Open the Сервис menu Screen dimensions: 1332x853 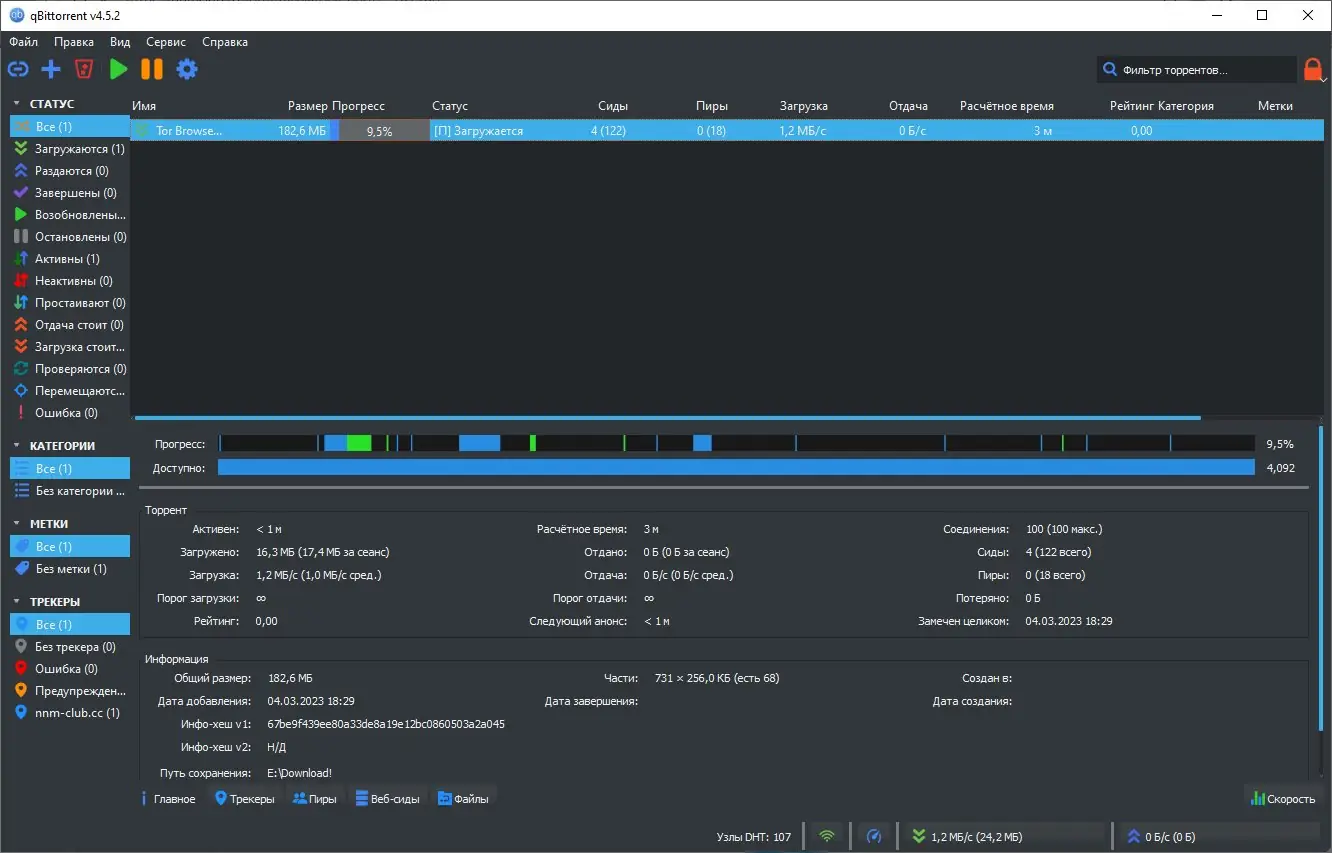click(166, 42)
